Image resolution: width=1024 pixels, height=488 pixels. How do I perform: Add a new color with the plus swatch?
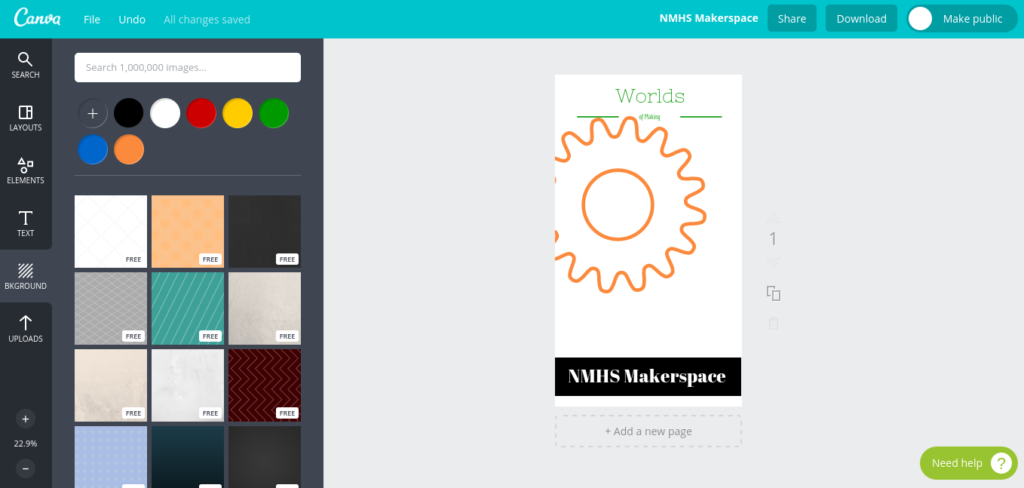pyautogui.click(x=93, y=114)
